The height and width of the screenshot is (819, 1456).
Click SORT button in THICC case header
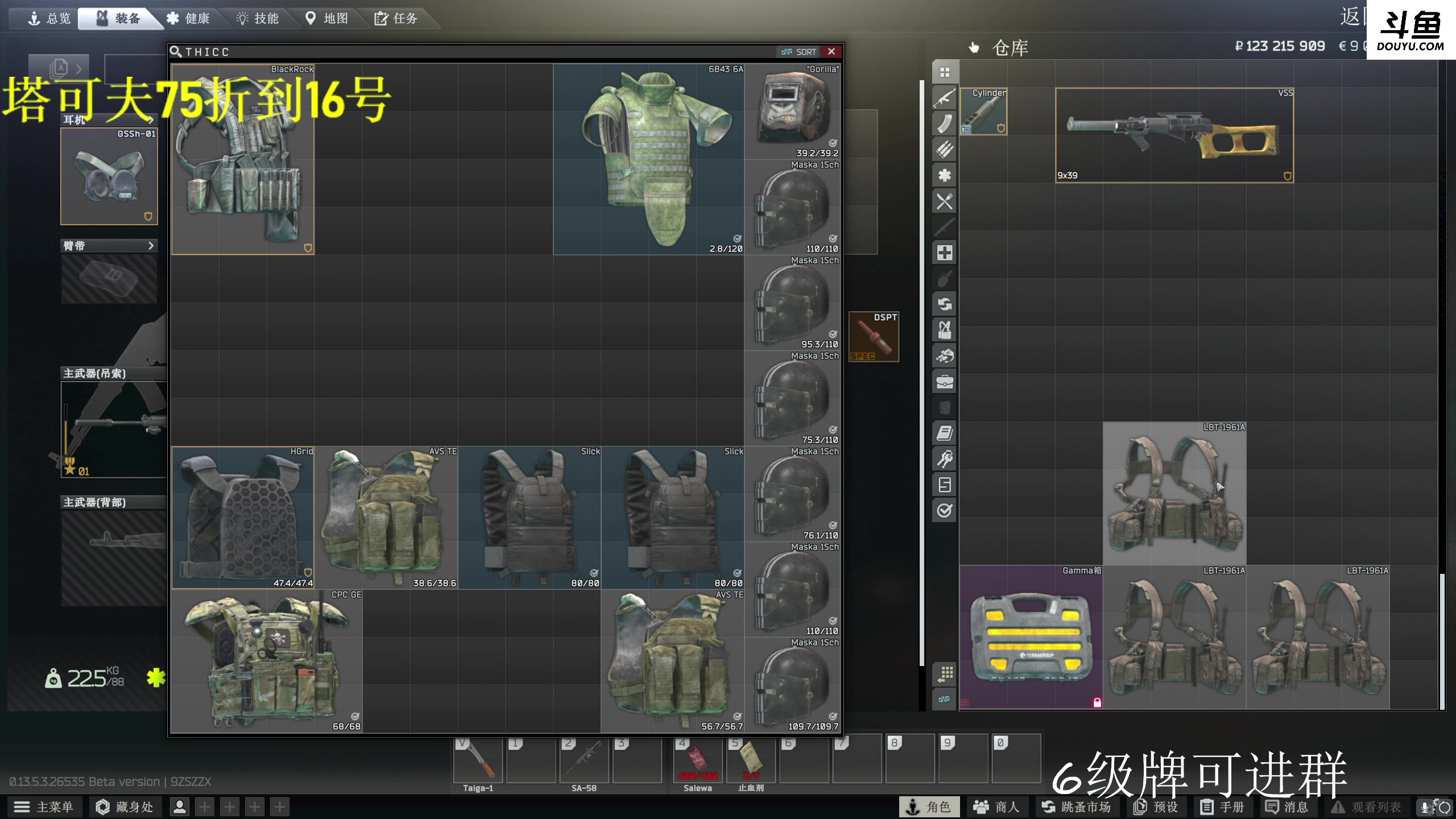(x=799, y=52)
